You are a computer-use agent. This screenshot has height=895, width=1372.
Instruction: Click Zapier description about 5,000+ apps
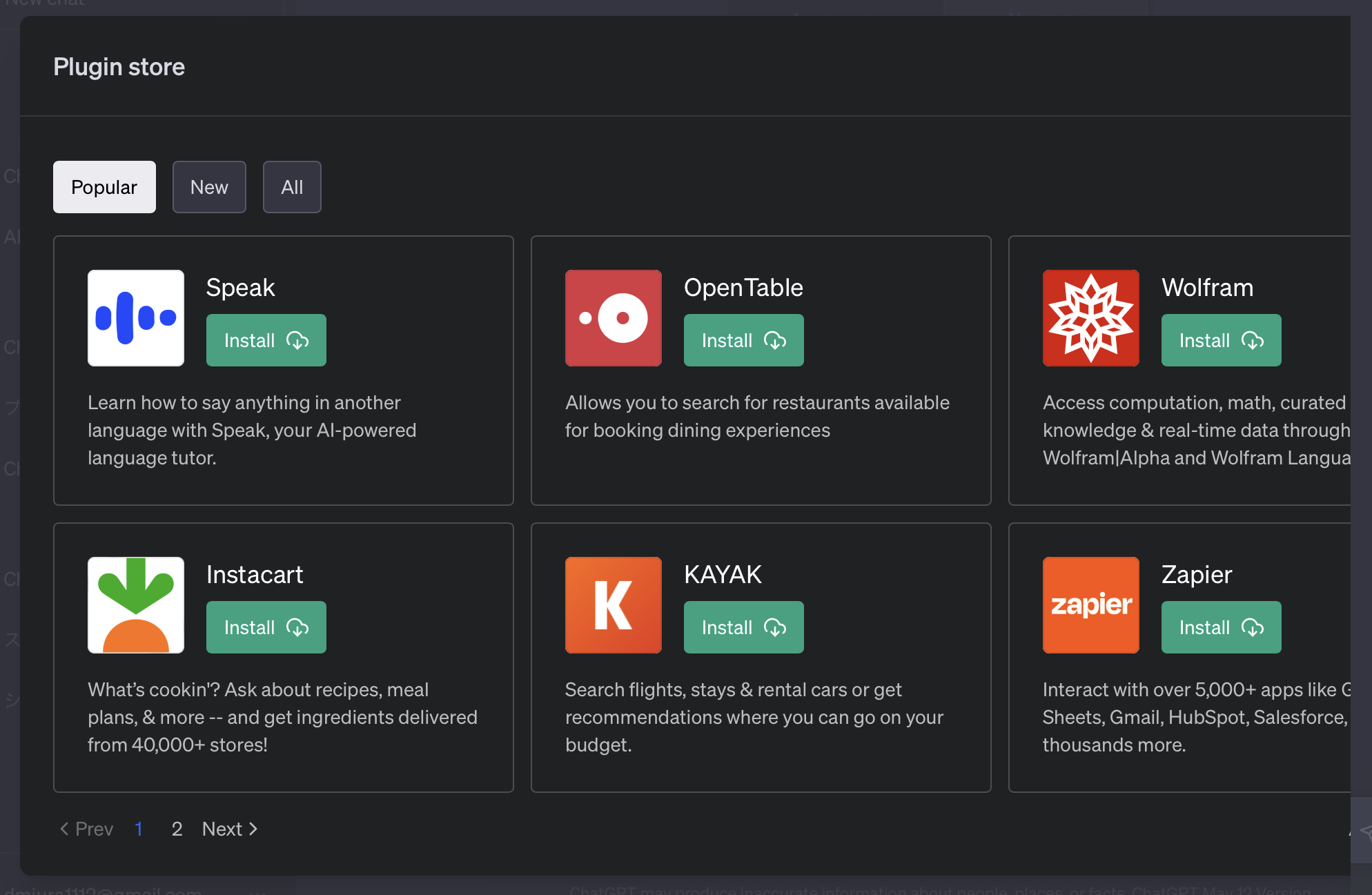point(1196,717)
